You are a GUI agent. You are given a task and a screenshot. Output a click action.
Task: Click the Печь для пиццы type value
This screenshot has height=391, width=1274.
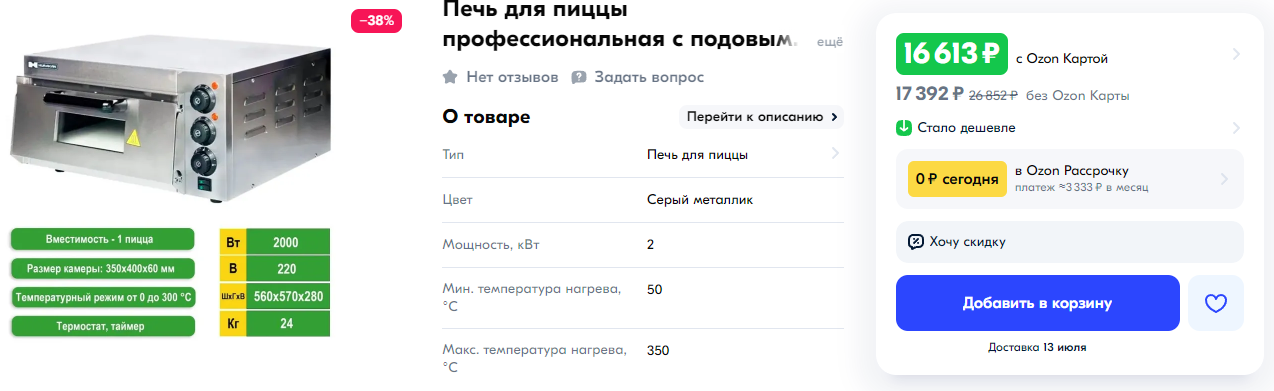(698, 155)
